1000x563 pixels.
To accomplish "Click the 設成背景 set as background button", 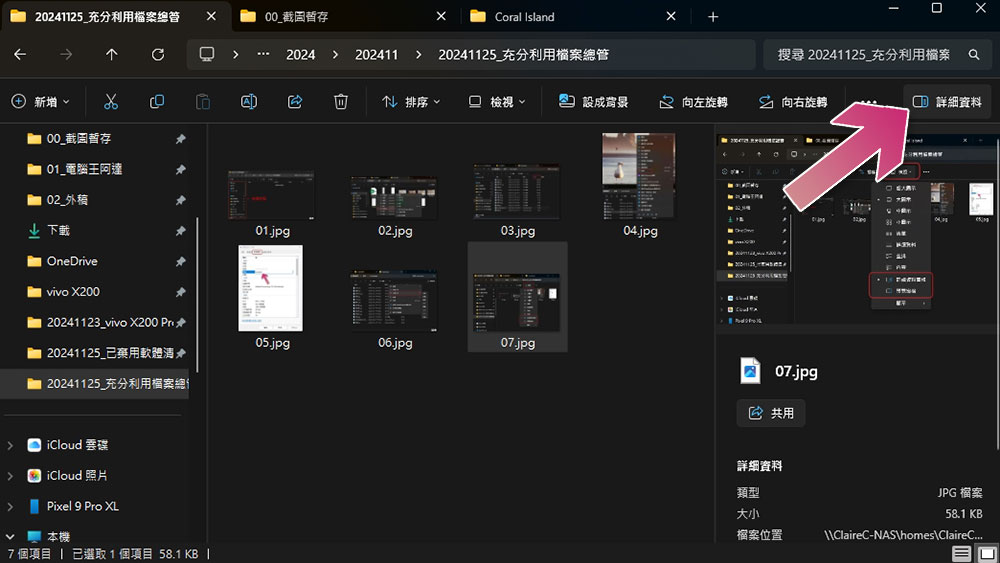I will (593, 102).
